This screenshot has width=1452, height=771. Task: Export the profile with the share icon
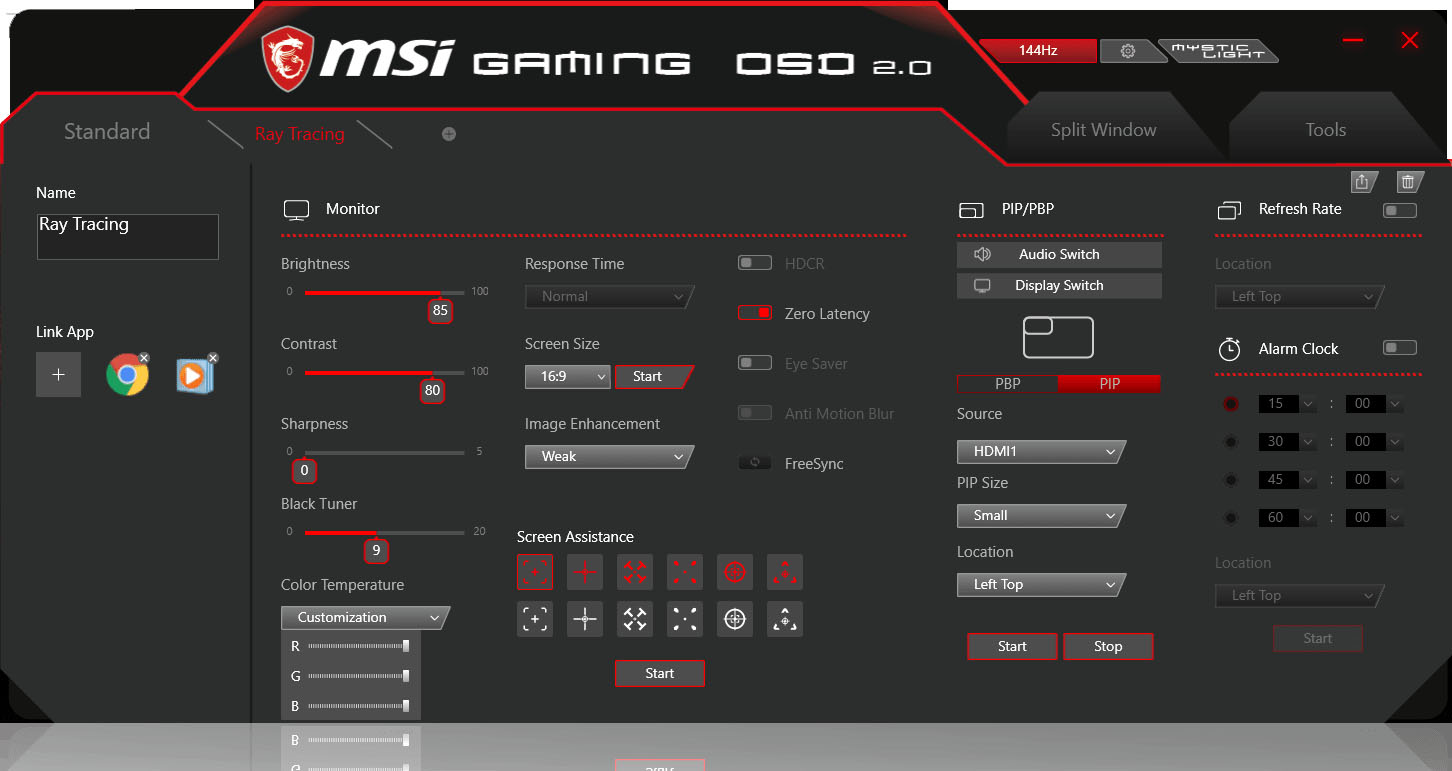click(x=1362, y=182)
